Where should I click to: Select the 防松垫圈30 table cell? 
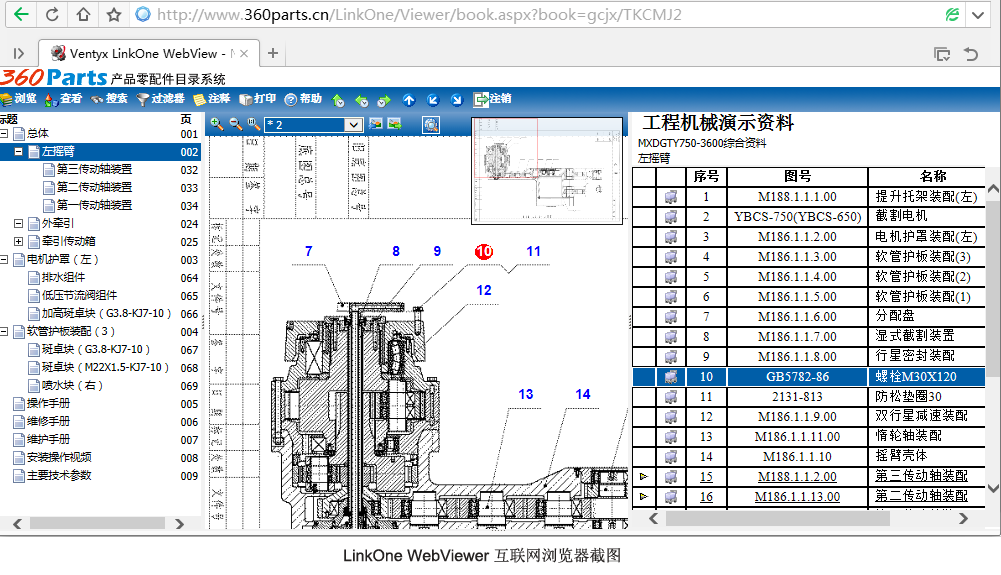tap(926, 396)
